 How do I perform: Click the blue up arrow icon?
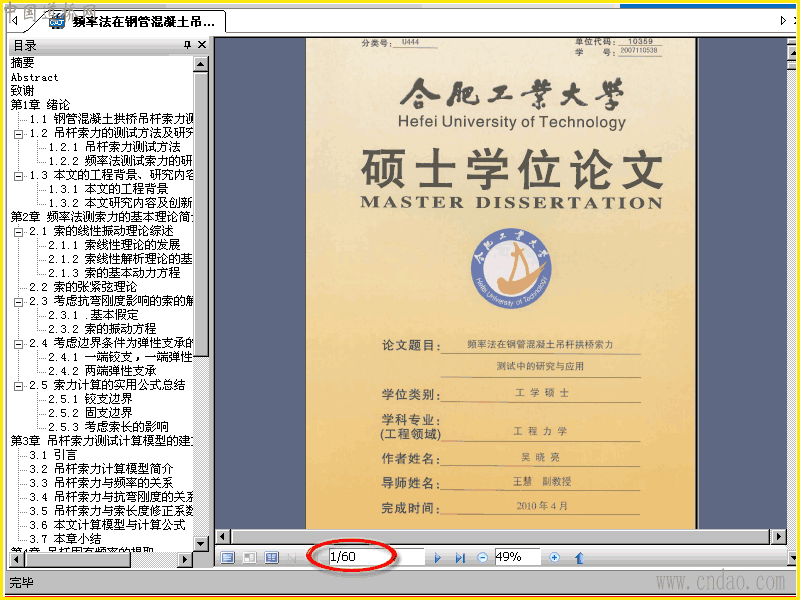(x=579, y=558)
